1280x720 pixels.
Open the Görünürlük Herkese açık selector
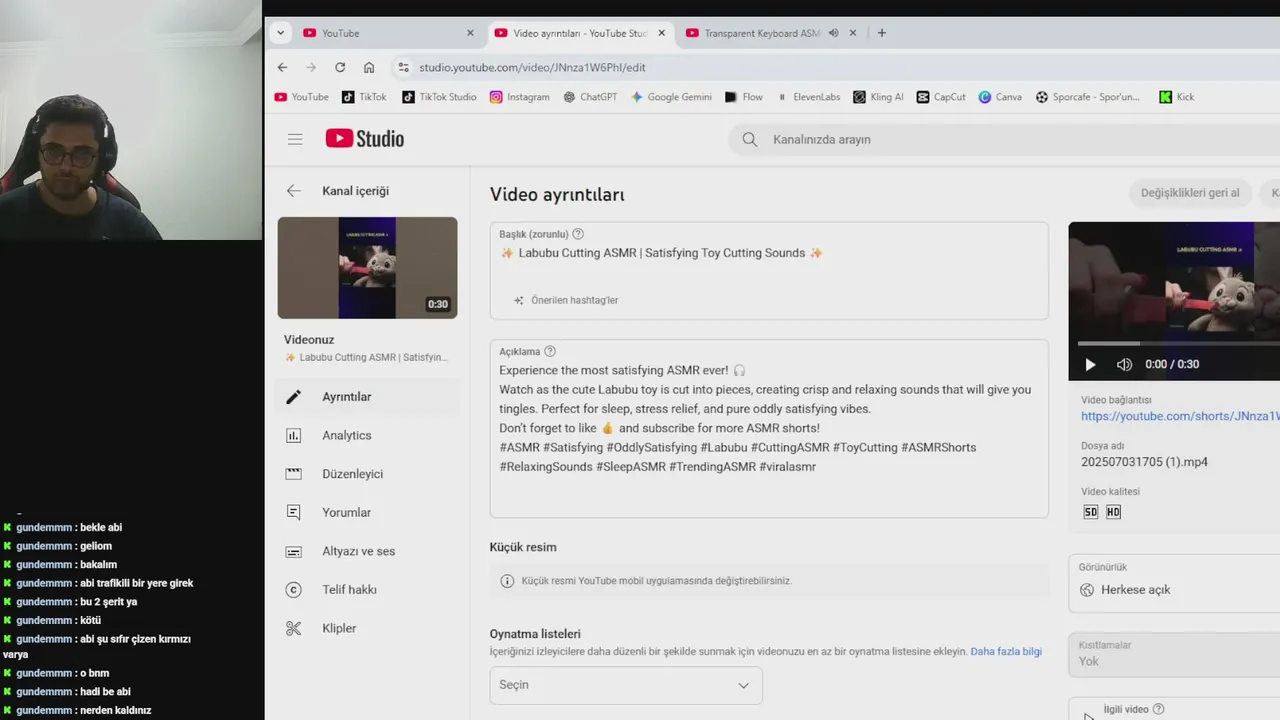[1174, 583]
